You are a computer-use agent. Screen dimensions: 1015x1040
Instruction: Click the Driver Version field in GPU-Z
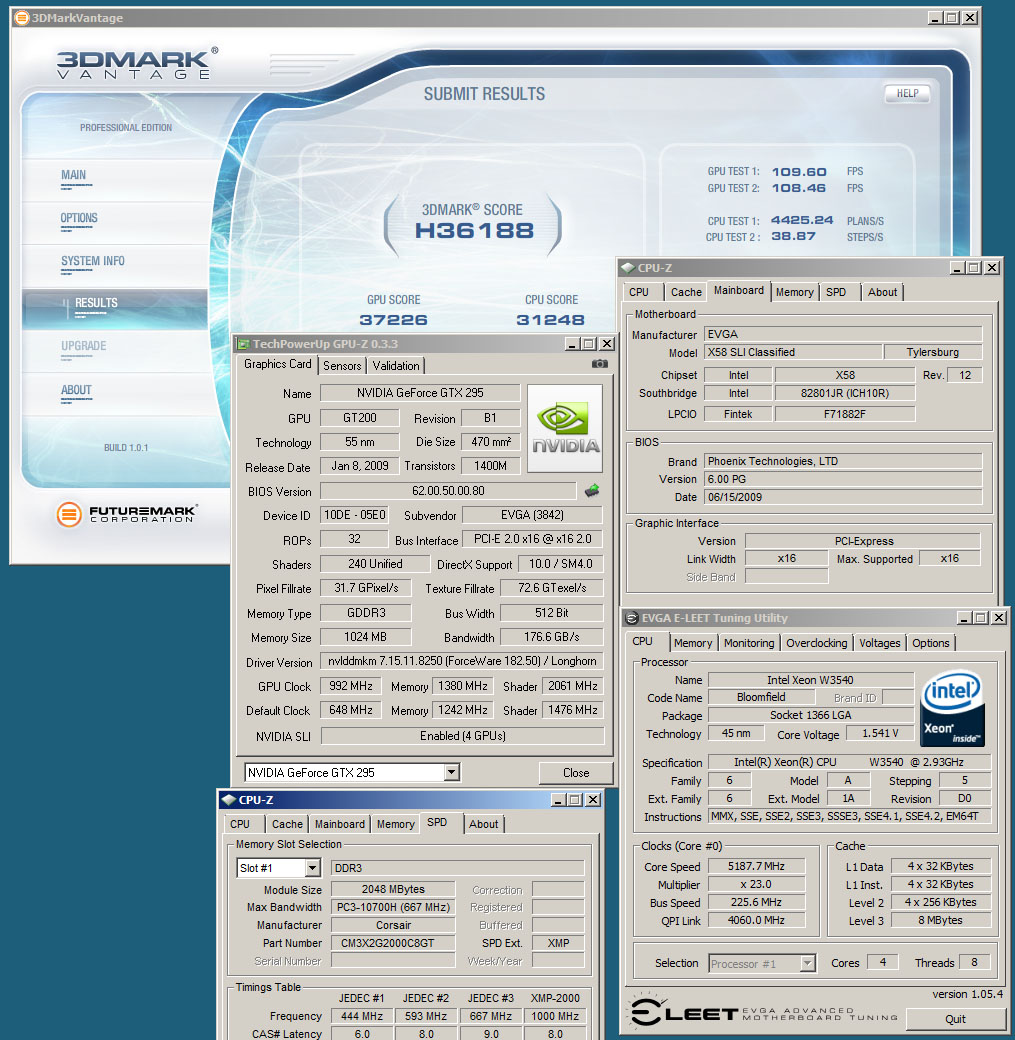(x=462, y=661)
